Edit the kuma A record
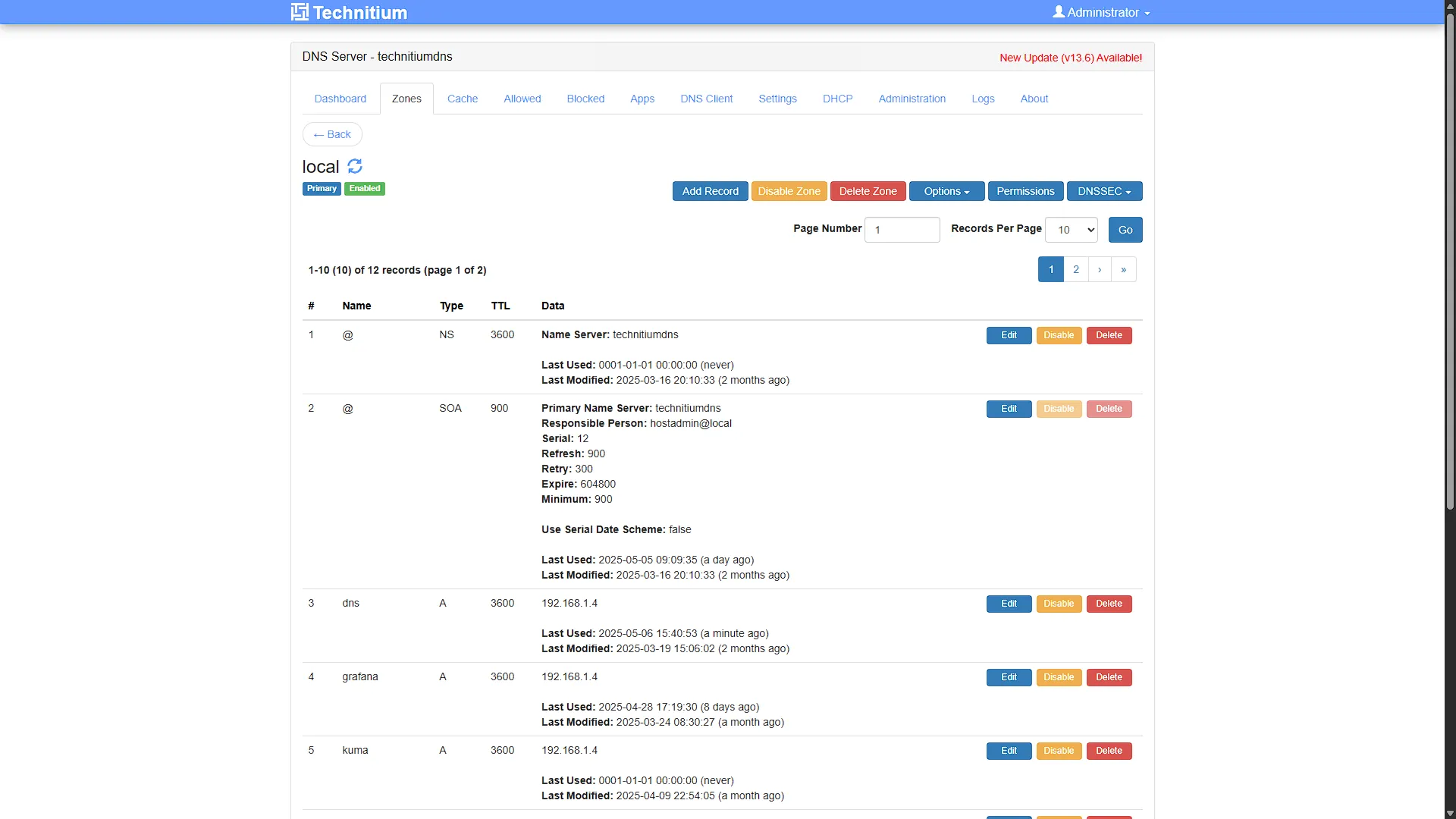This screenshot has height=819, width=1456. coord(1009,751)
